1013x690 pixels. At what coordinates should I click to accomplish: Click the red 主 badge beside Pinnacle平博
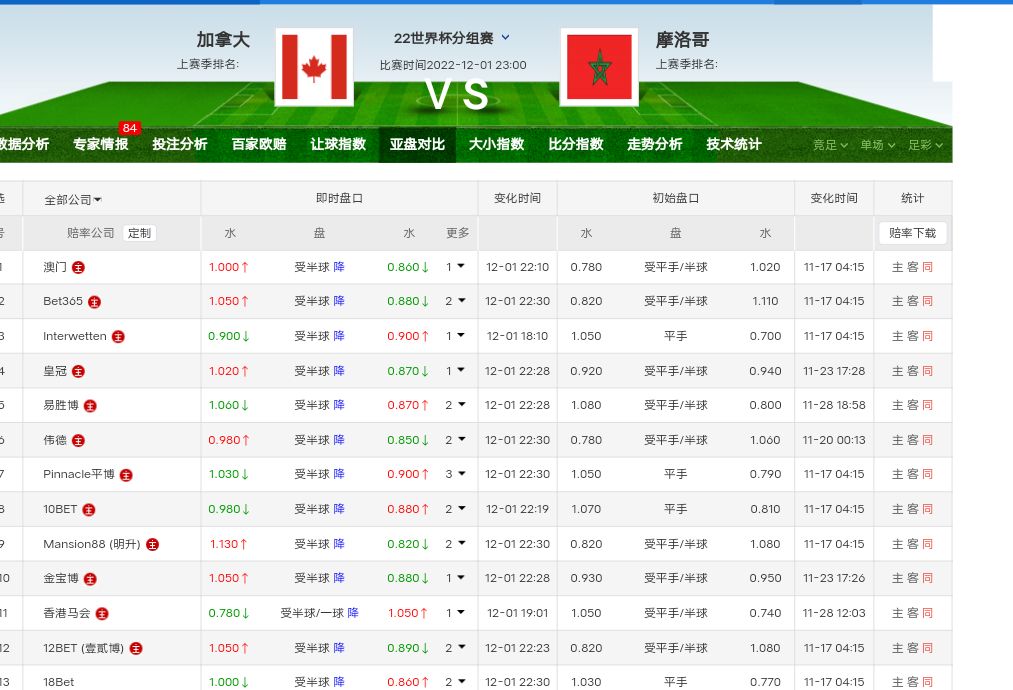(x=126, y=475)
